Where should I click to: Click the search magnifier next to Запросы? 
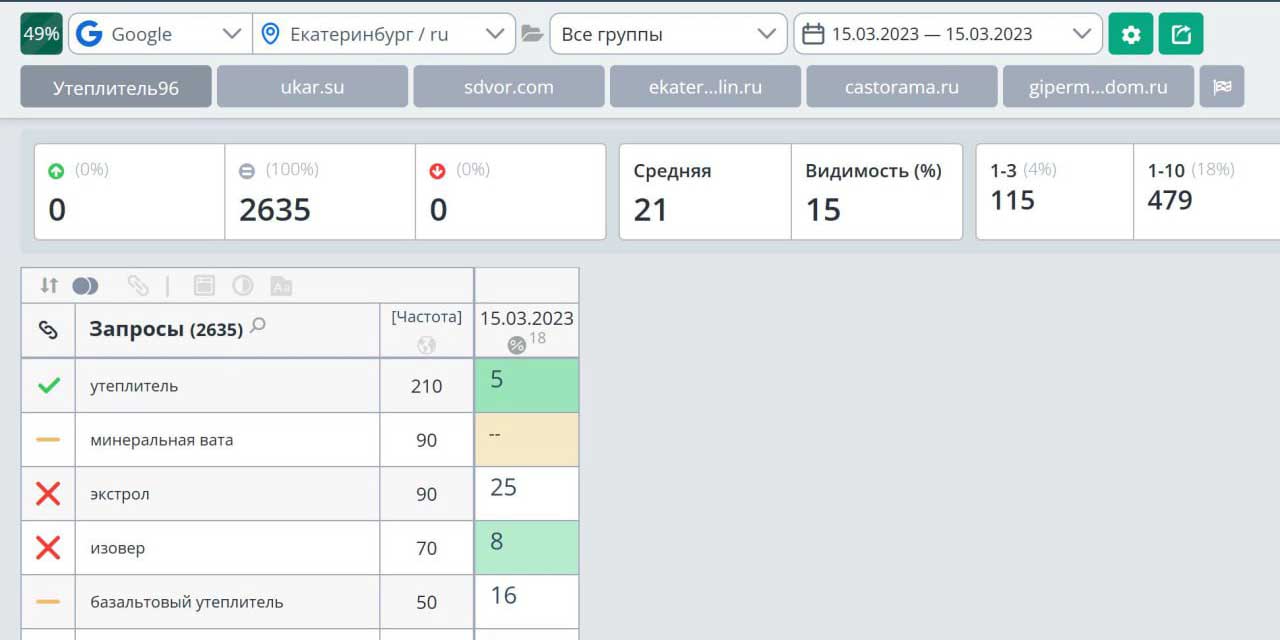[x=258, y=325]
